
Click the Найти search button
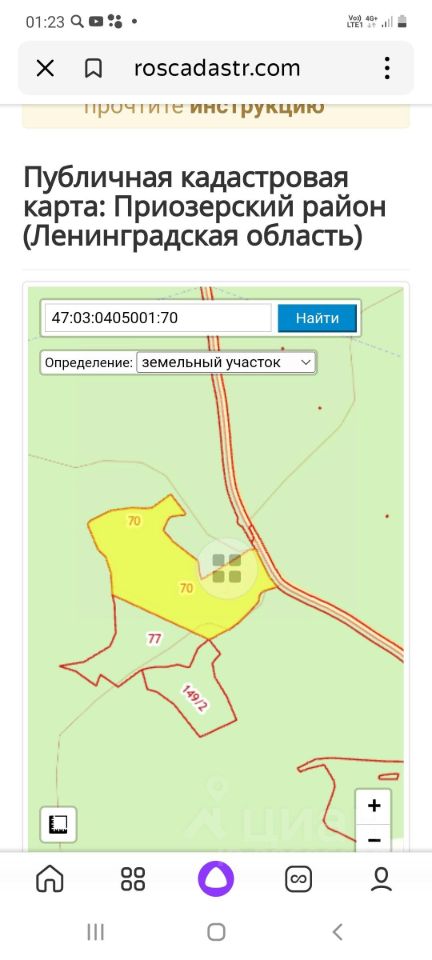pos(317,318)
